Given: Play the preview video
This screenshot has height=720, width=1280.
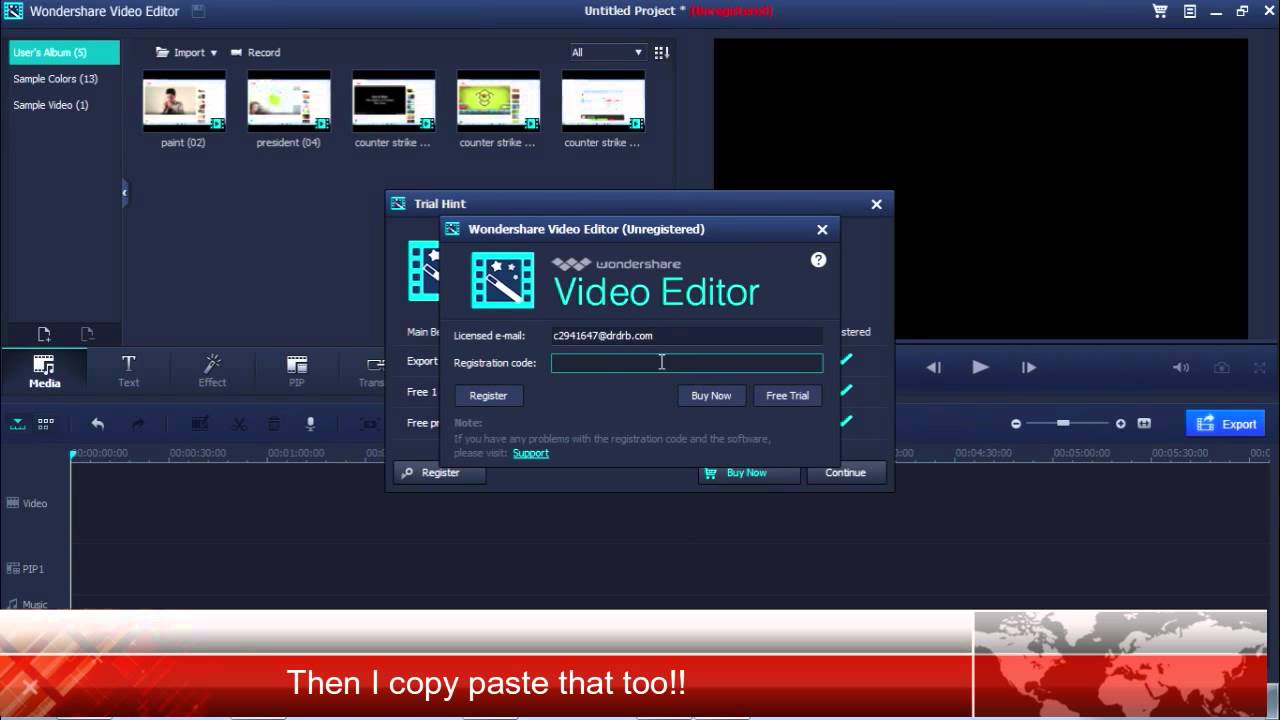Looking at the screenshot, I should click(980, 367).
